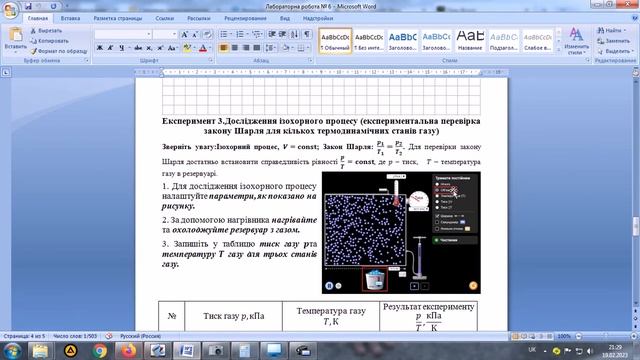Open the Найти search option
640x360 pixels.
(x=611, y=31)
